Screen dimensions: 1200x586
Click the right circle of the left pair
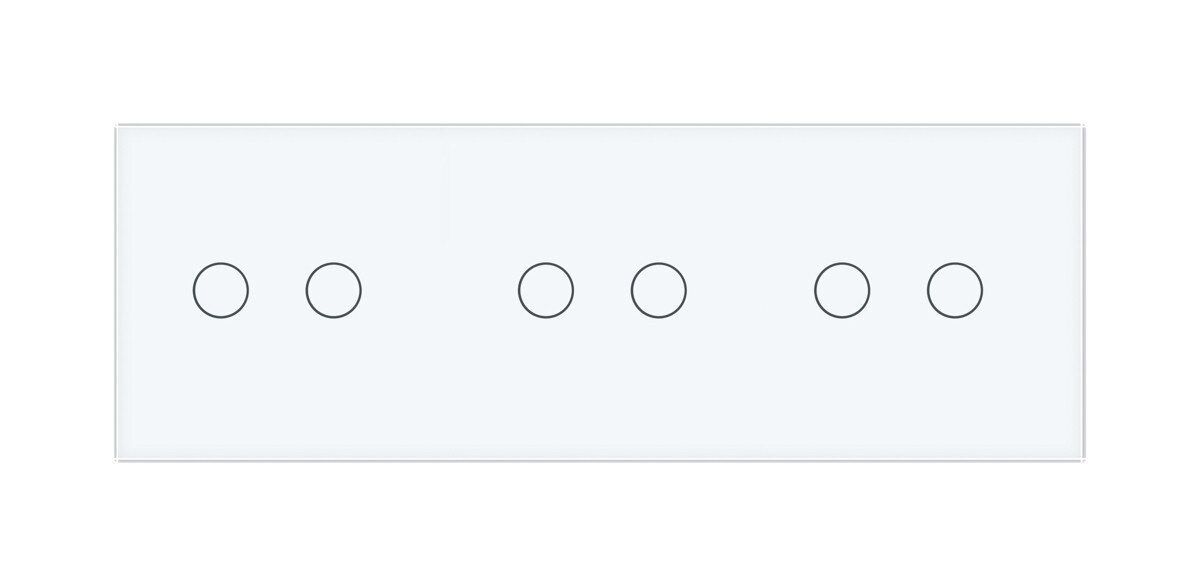[x=334, y=291]
